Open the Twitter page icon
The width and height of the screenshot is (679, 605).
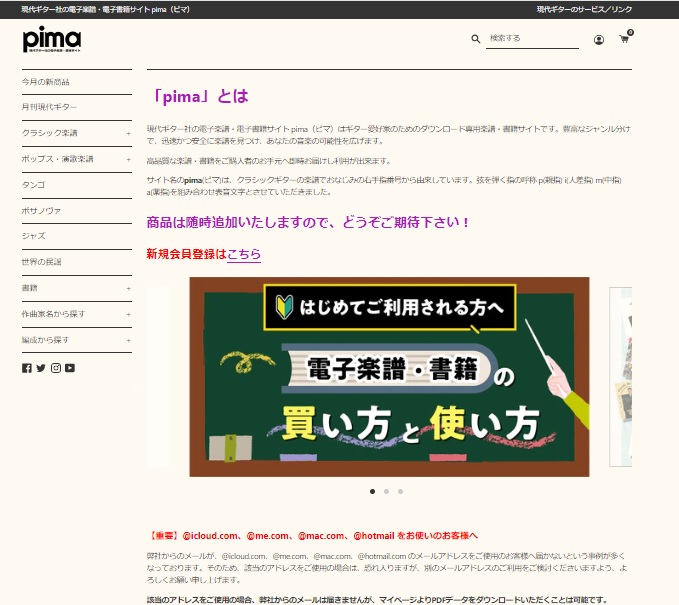point(41,368)
